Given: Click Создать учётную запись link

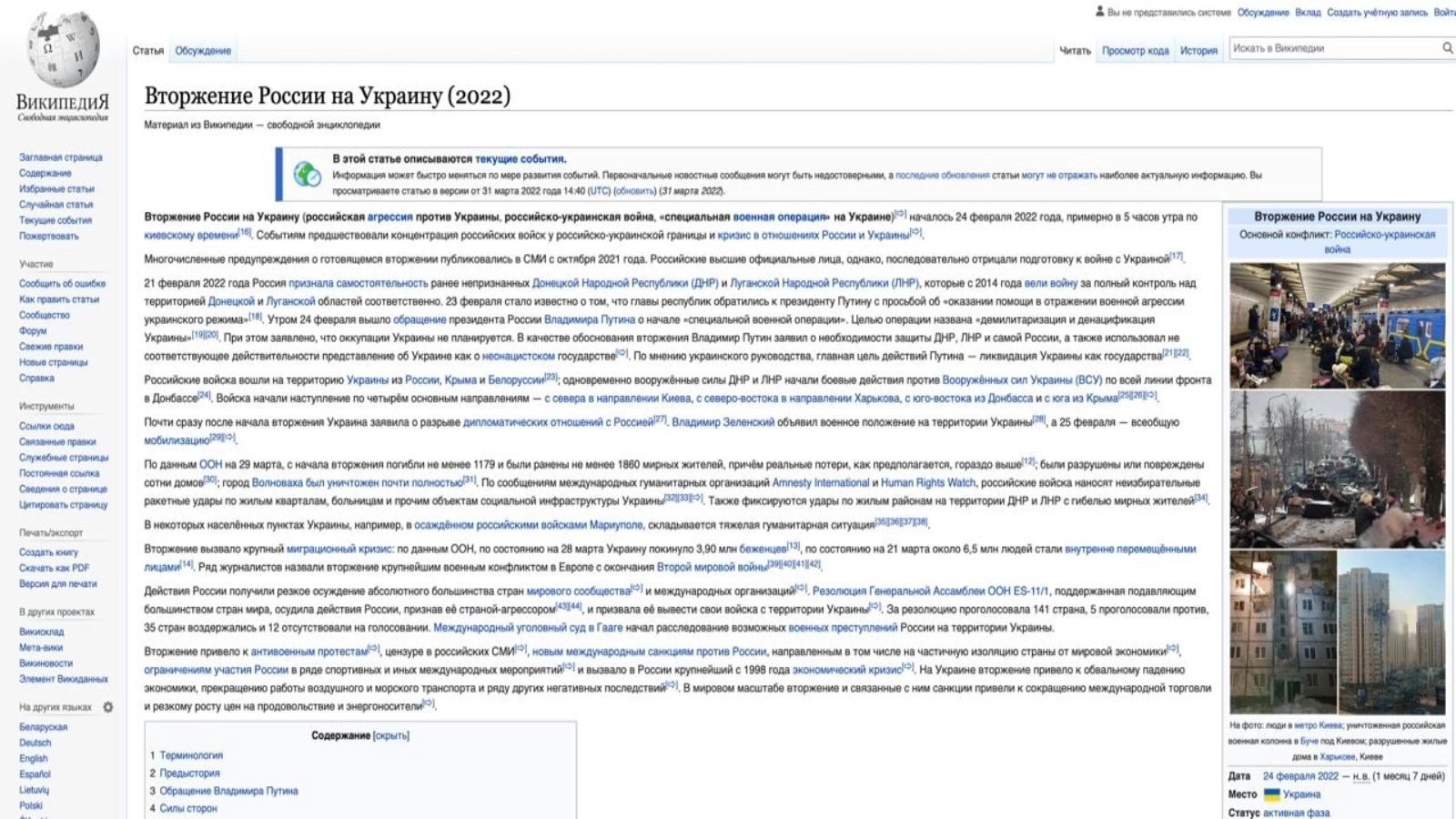Looking at the screenshot, I should (x=1377, y=12).
